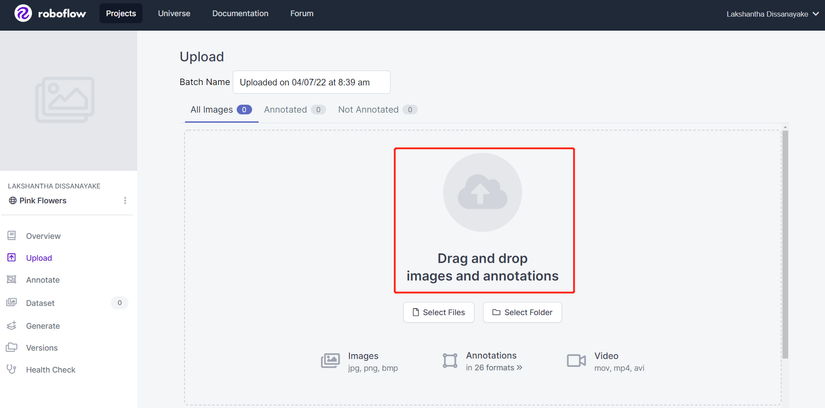The height and width of the screenshot is (408, 825).
Task: Open the Health Check section
Action: (51, 370)
